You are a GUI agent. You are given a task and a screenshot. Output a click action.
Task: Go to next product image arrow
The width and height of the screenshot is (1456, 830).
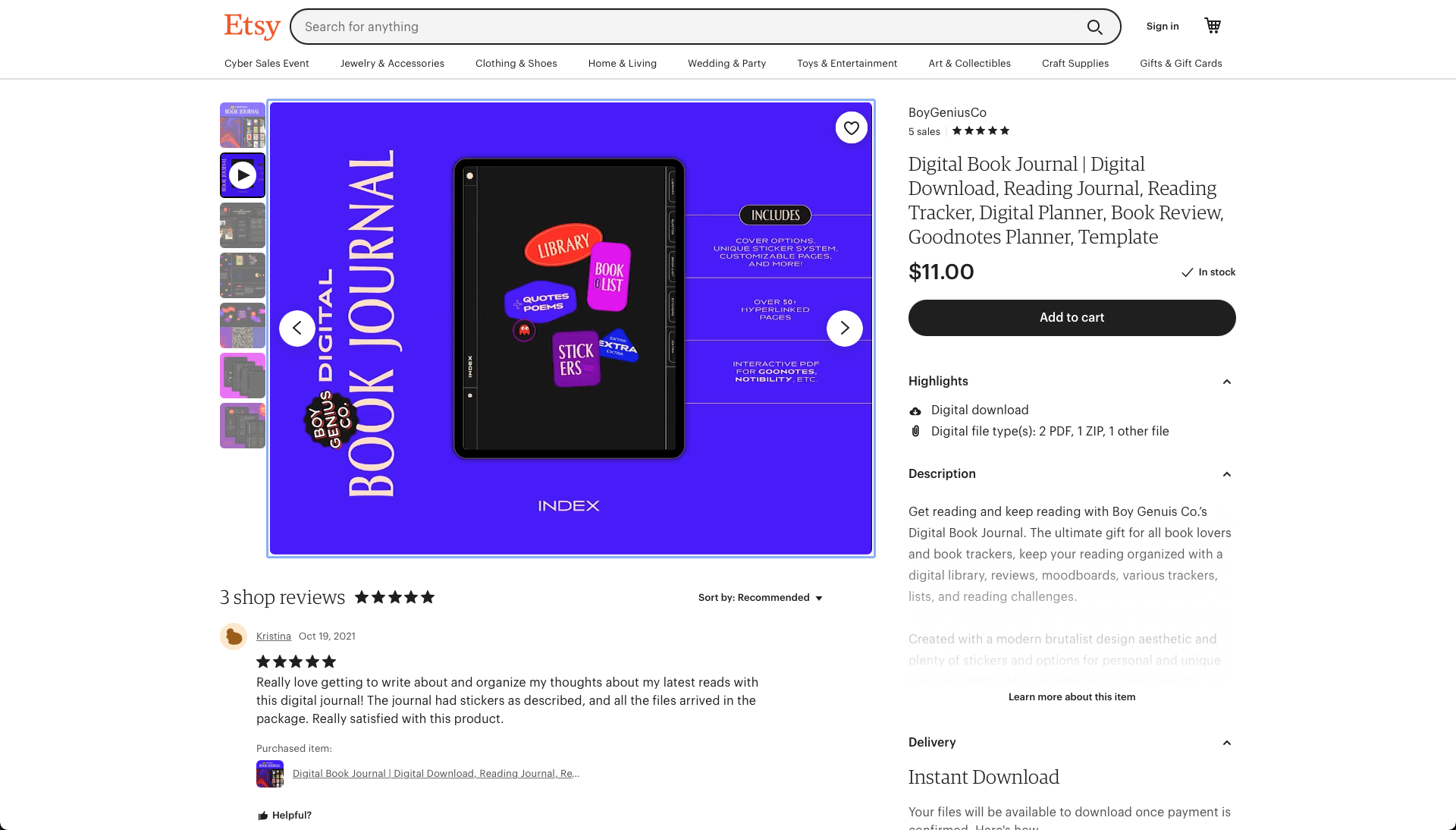point(845,329)
